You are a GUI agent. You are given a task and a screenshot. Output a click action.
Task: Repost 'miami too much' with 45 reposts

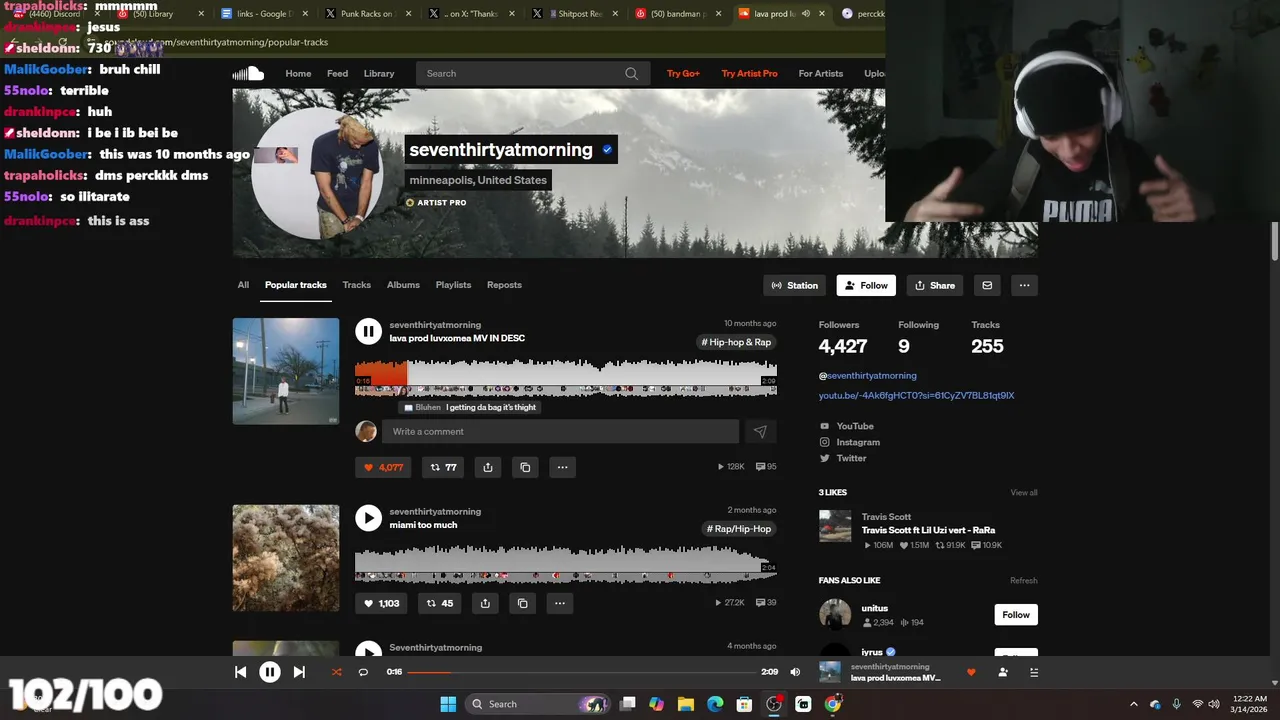(440, 603)
